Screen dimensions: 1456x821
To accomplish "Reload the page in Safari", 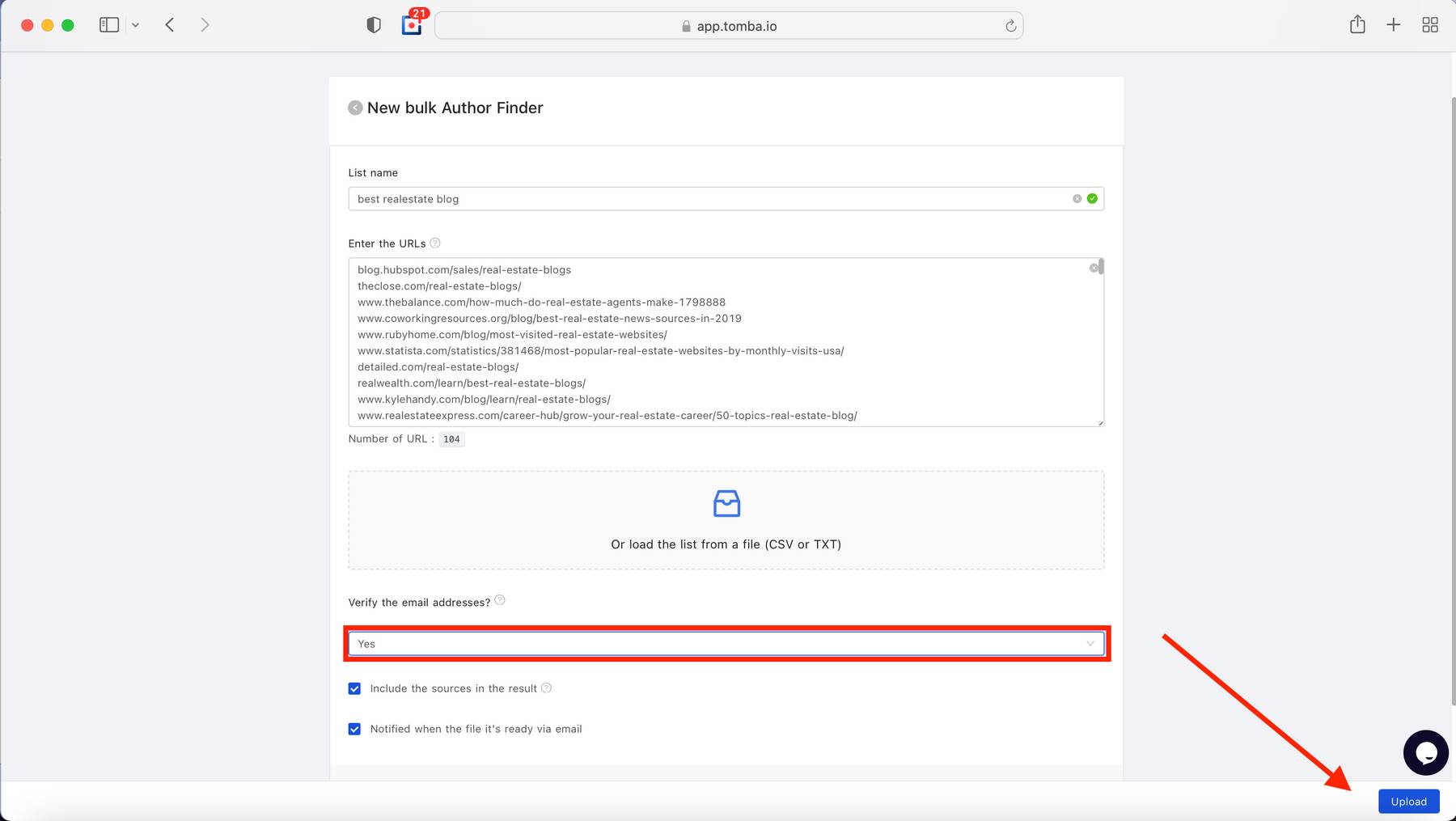I will tap(1010, 26).
